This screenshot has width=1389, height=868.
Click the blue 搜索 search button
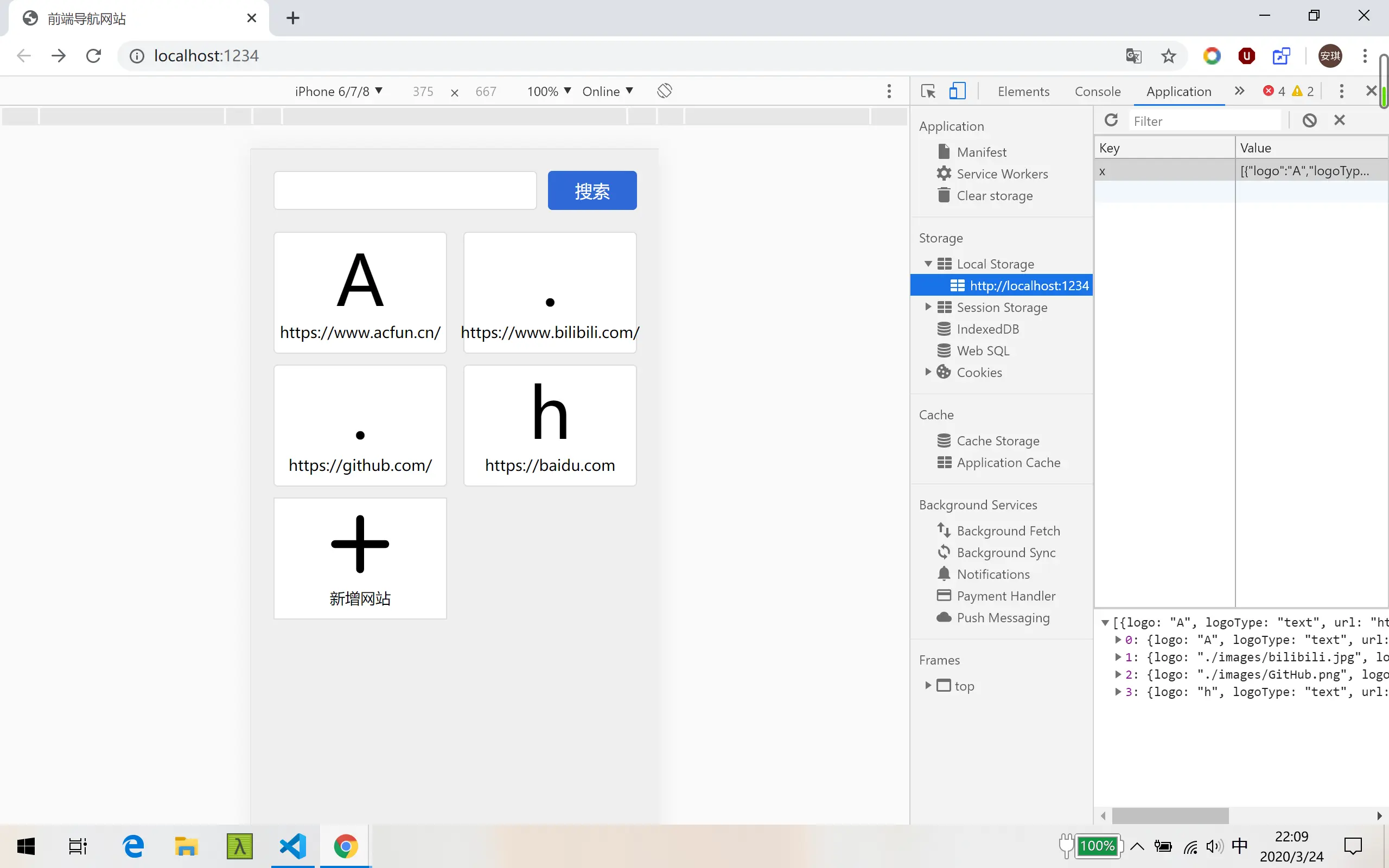[x=592, y=190]
